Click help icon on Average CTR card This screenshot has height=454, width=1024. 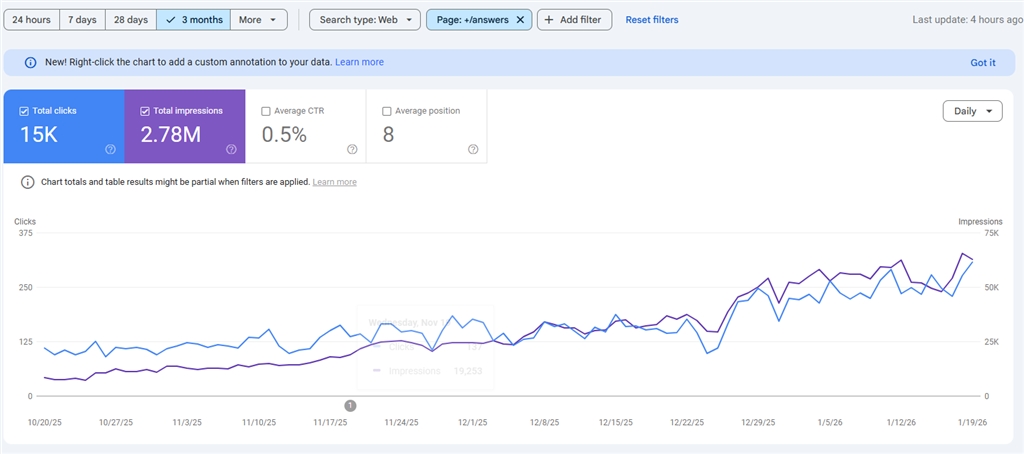(352, 150)
